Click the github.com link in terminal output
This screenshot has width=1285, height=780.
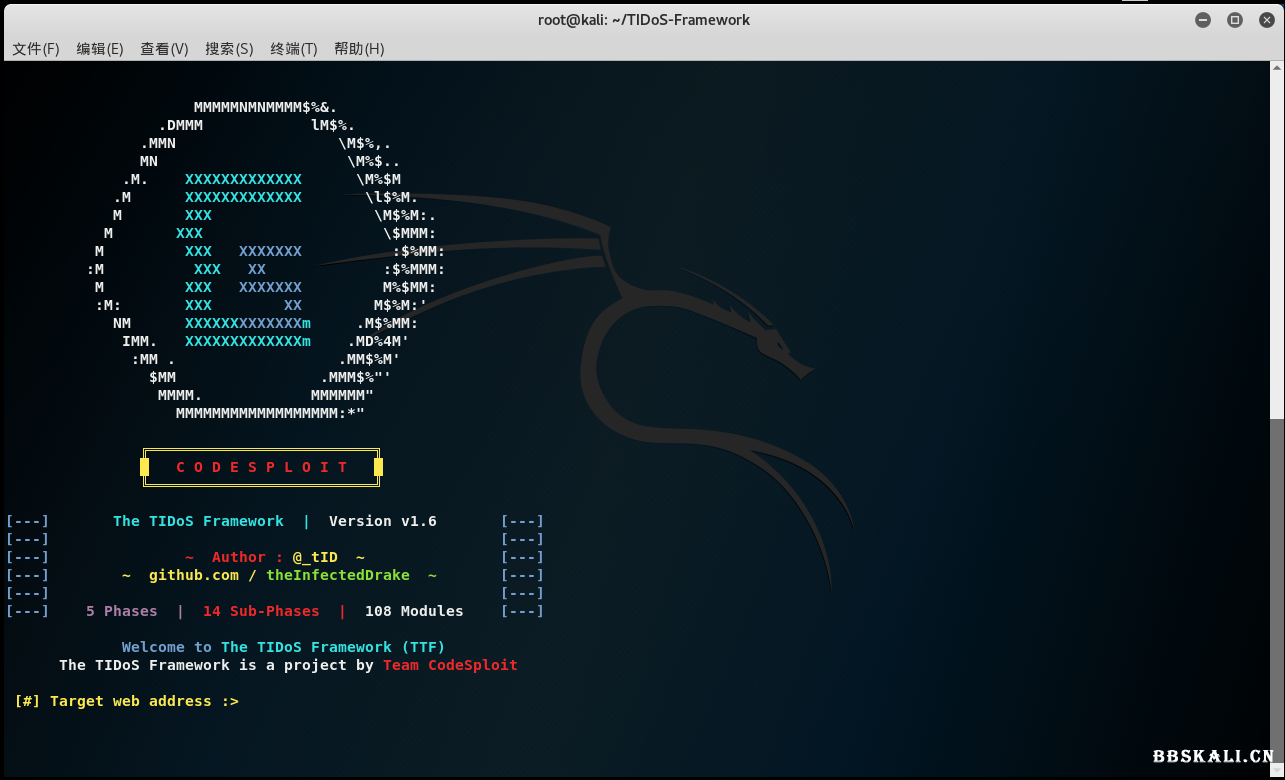point(194,575)
